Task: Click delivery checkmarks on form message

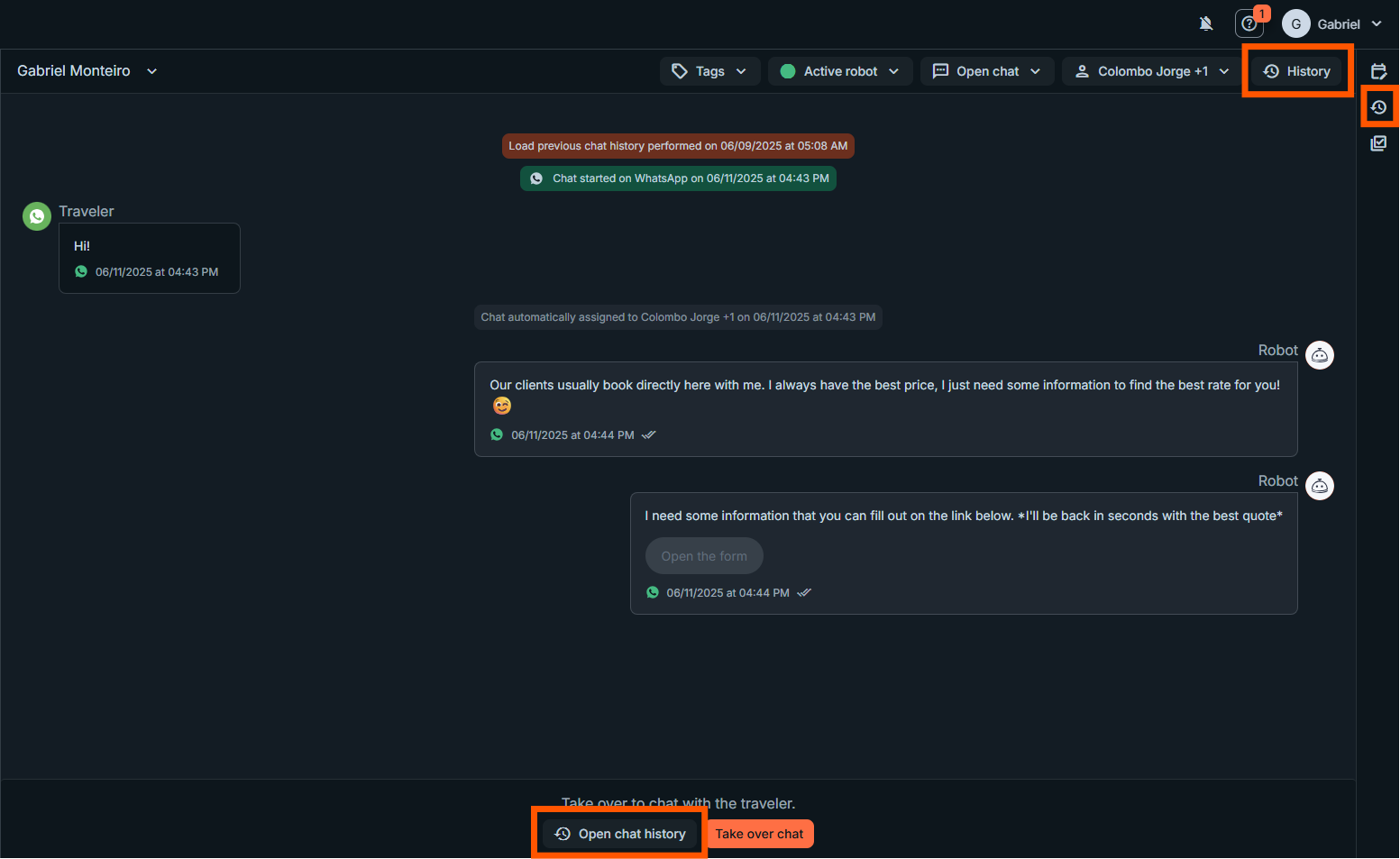Action: tap(804, 593)
